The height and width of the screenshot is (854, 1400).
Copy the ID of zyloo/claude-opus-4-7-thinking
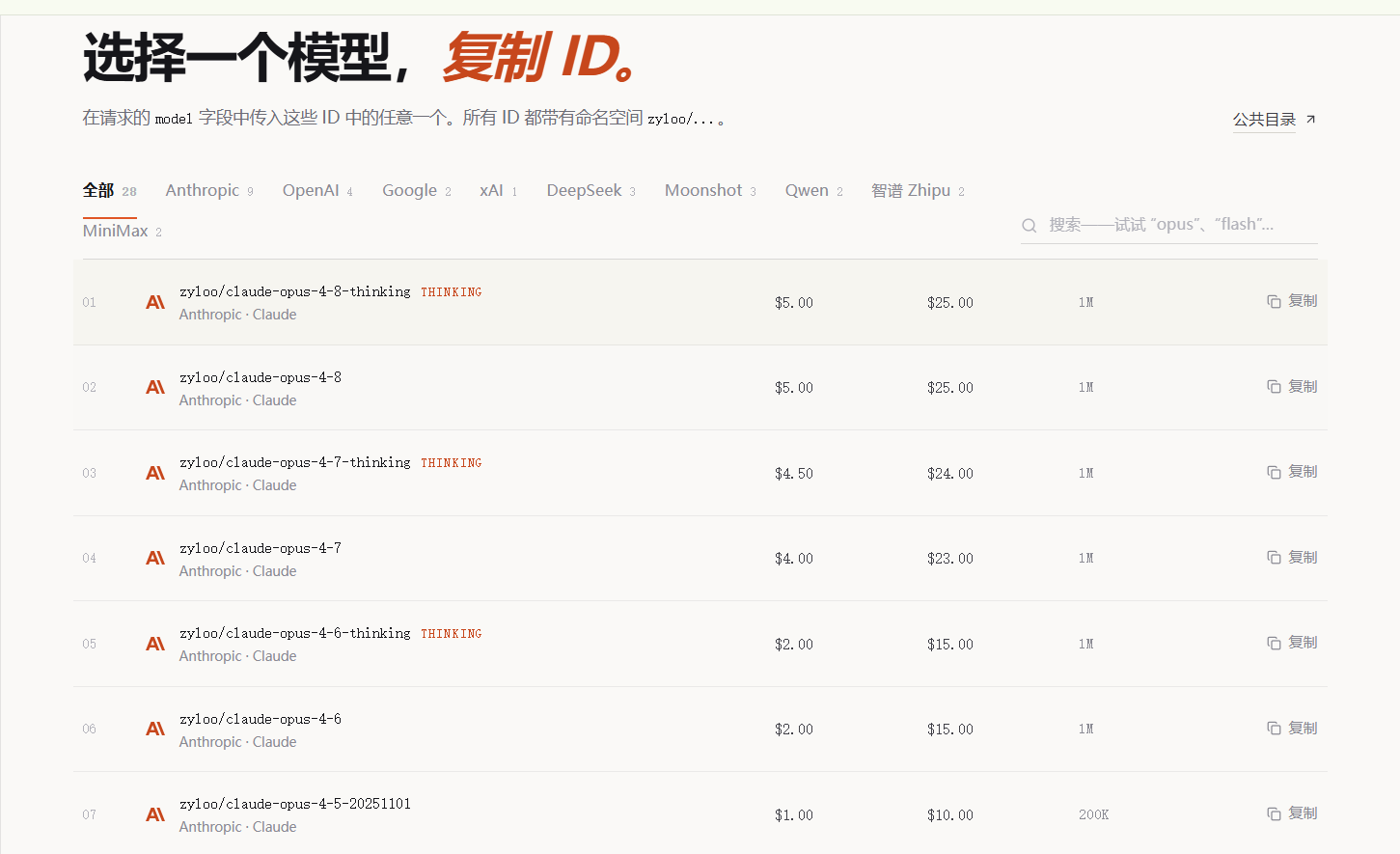(1292, 472)
